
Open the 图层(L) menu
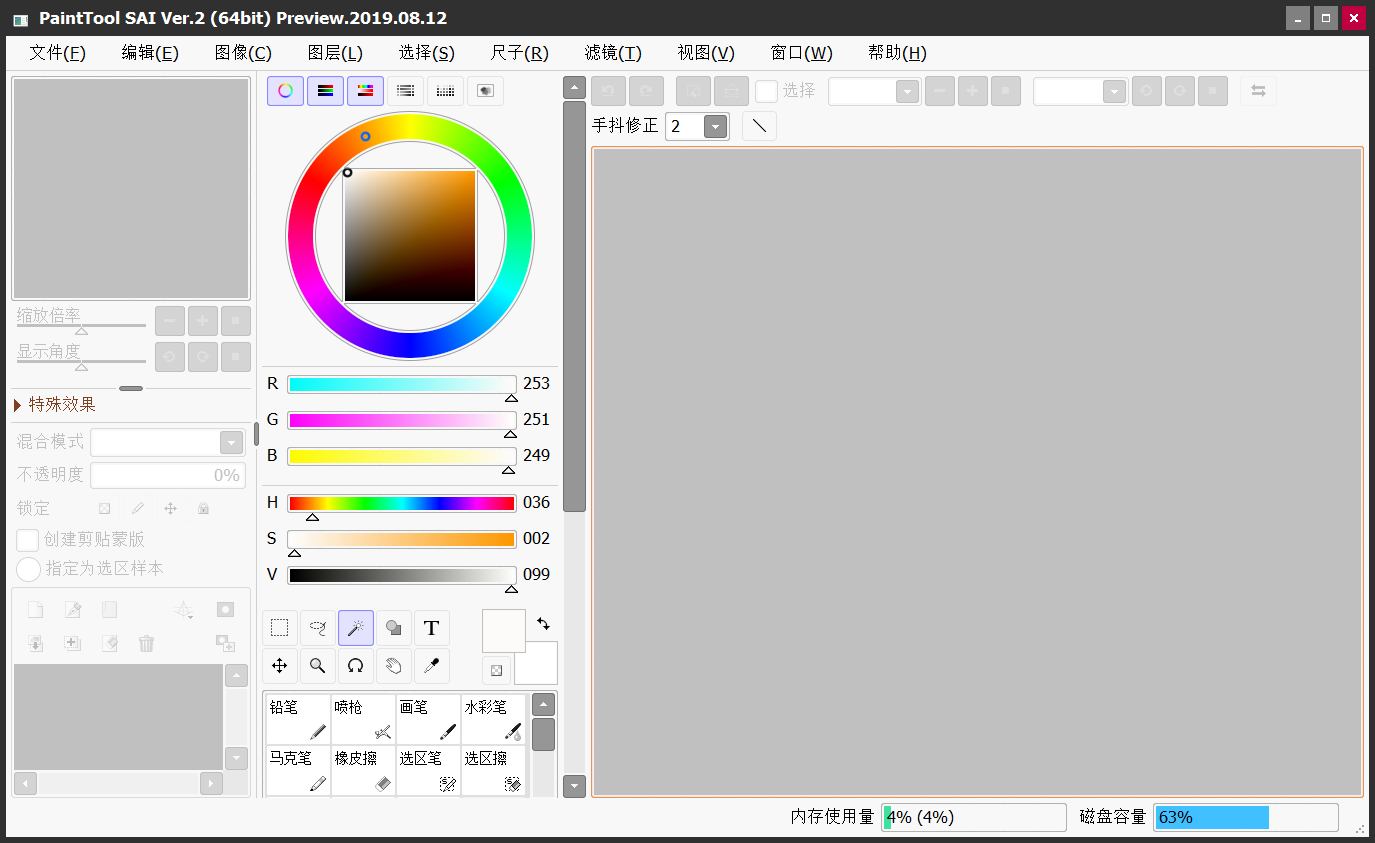(x=335, y=53)
